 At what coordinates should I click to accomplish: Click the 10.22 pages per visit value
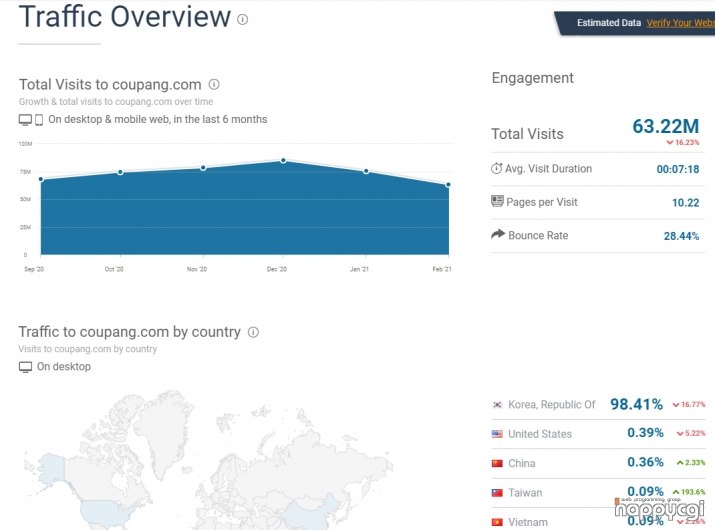point(685,203)
